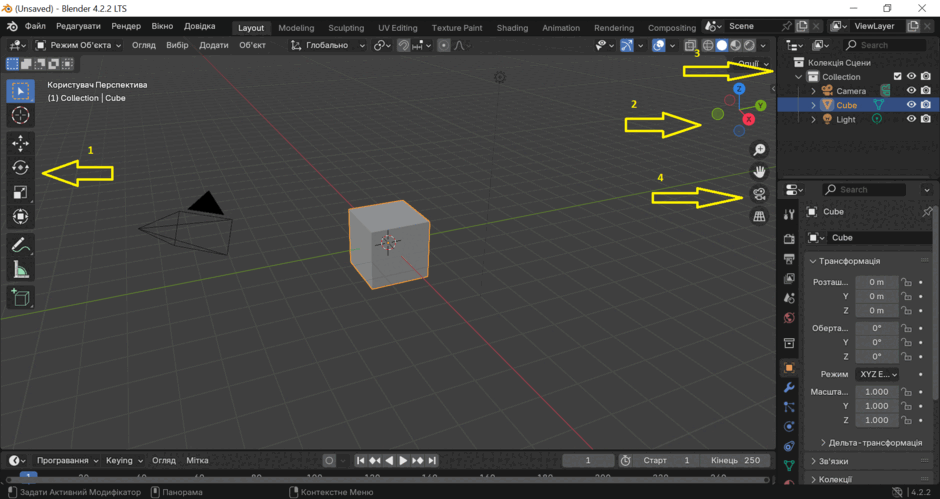Open the Рендер menu

point(126,26)
